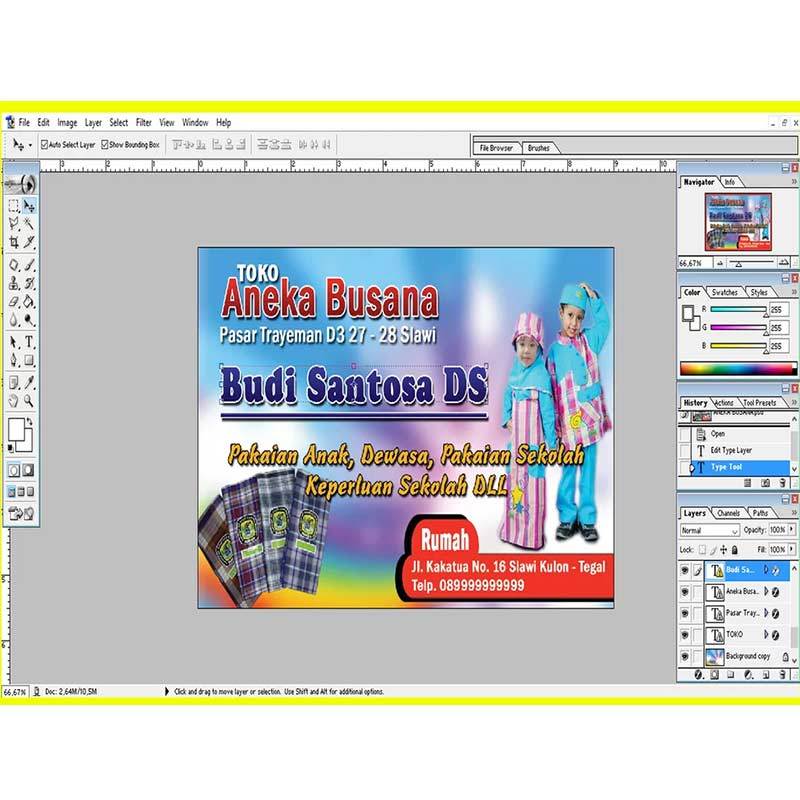The width and height of the screenshot is (800, 800).
Task: Select the Magic Wand tool
Action: point(29,223)
